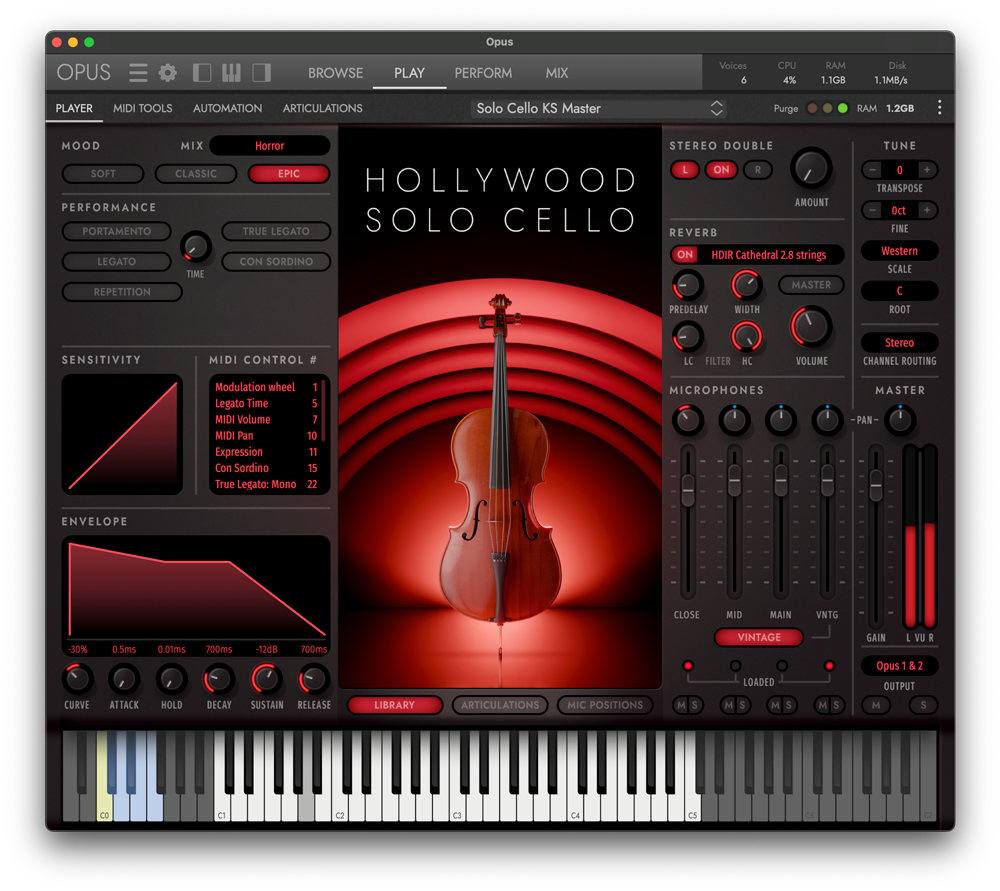
Task: Toggle Stereo Double ON button
Action: 721,170
